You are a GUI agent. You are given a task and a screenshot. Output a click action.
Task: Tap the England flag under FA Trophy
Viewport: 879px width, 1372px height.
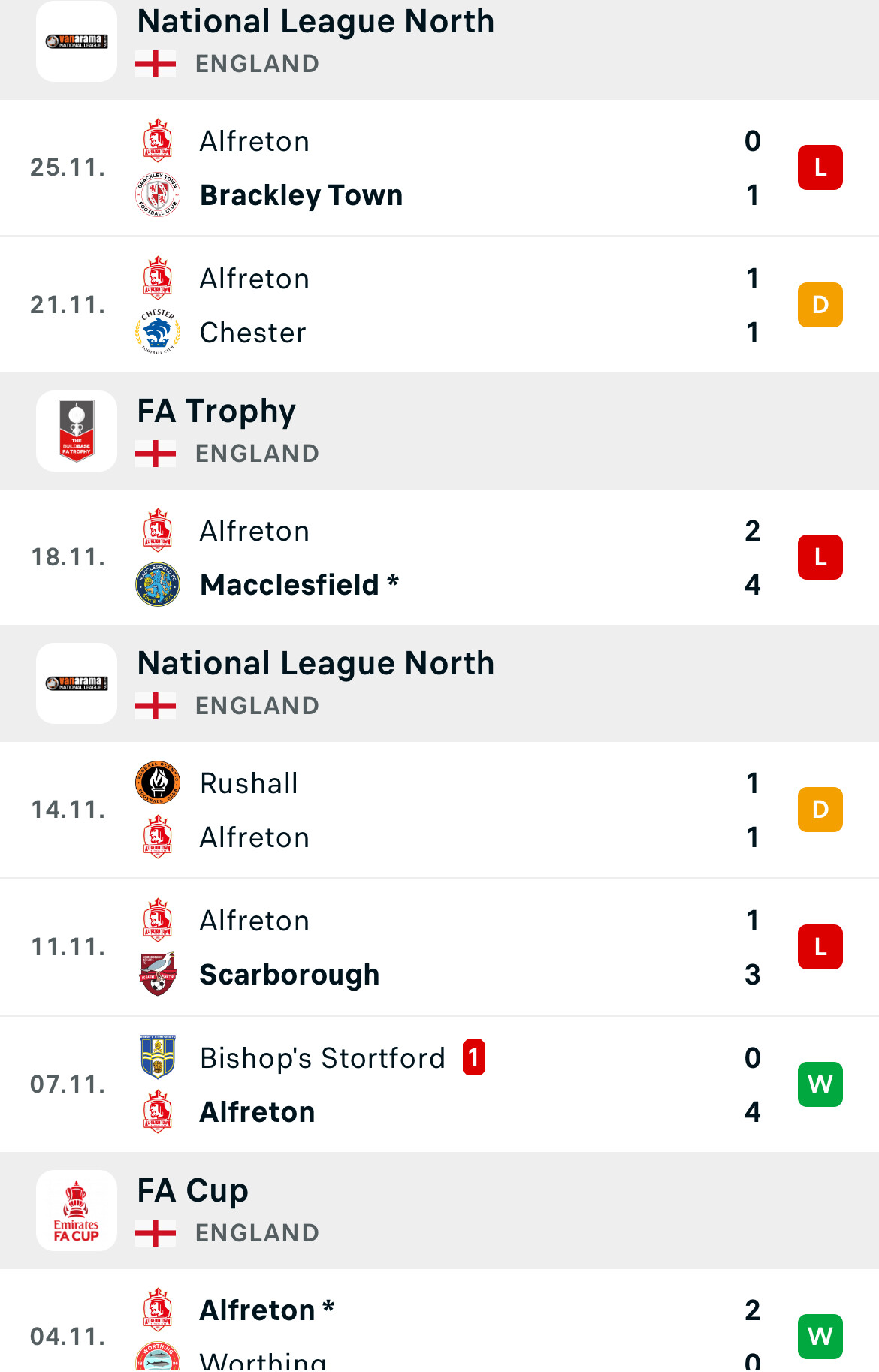156,454
